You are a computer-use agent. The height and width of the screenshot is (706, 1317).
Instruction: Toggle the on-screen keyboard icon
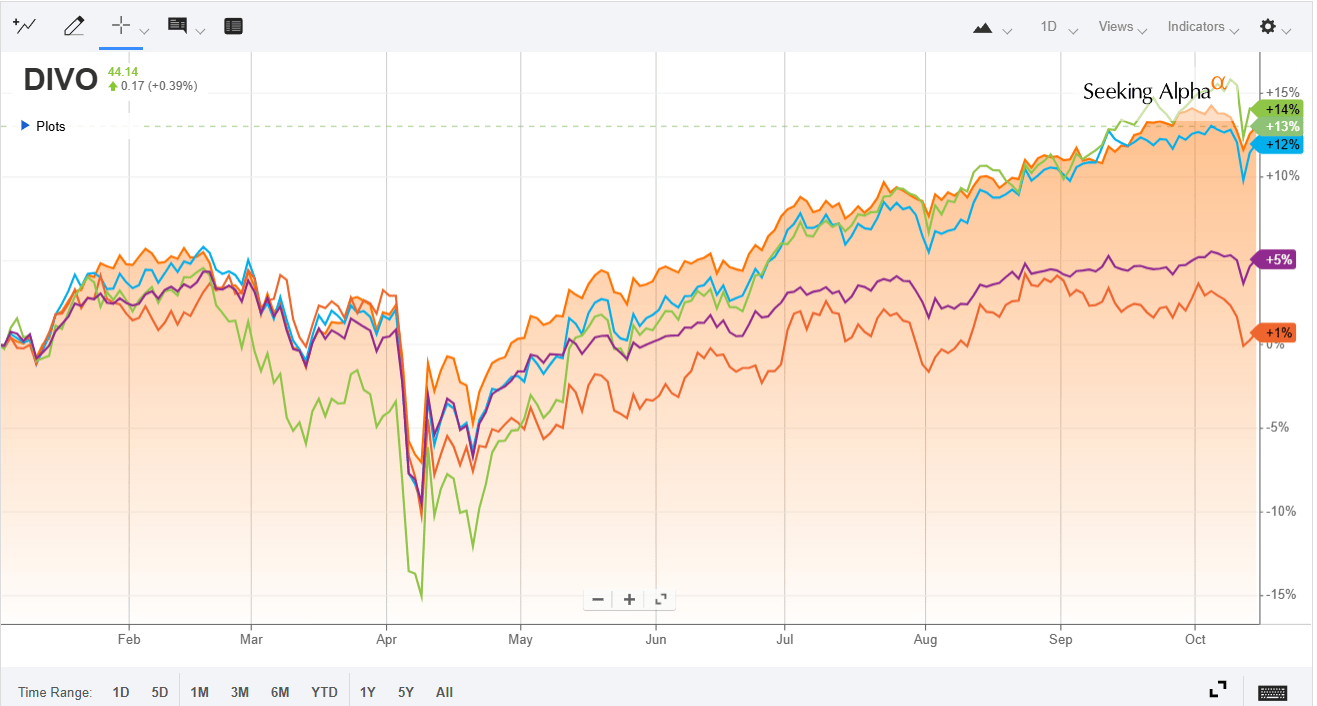pyautogui.click(x=1272, y=691)
